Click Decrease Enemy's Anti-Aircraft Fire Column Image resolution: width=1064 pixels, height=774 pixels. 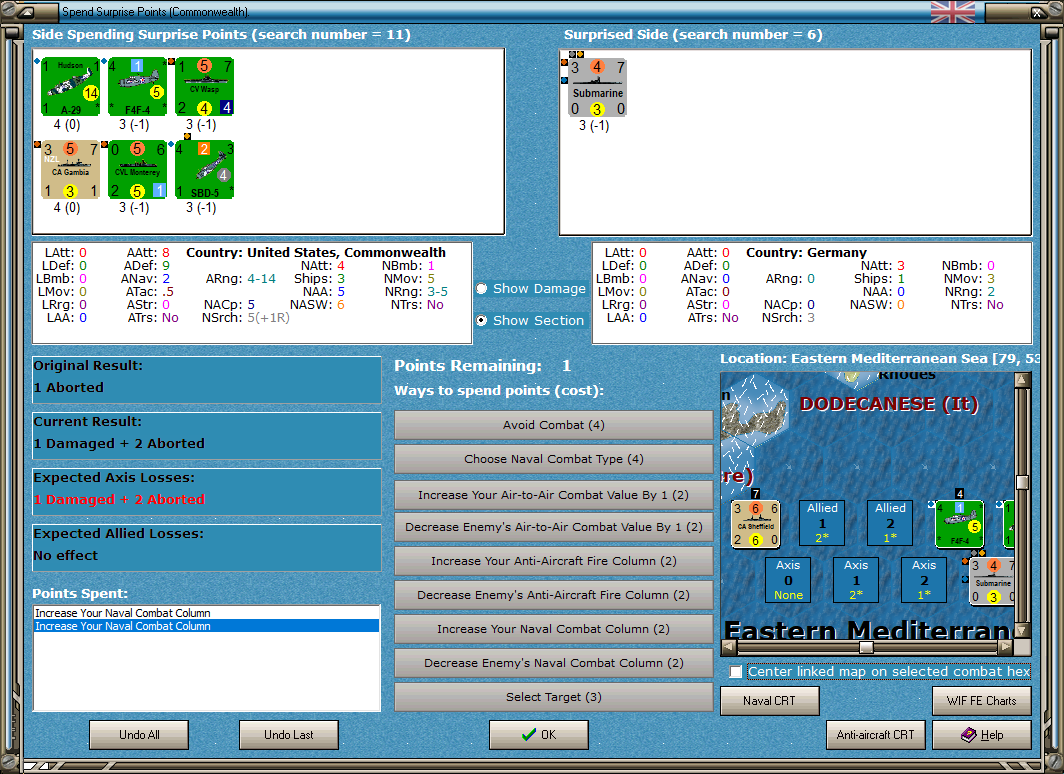tap(554, 594)
